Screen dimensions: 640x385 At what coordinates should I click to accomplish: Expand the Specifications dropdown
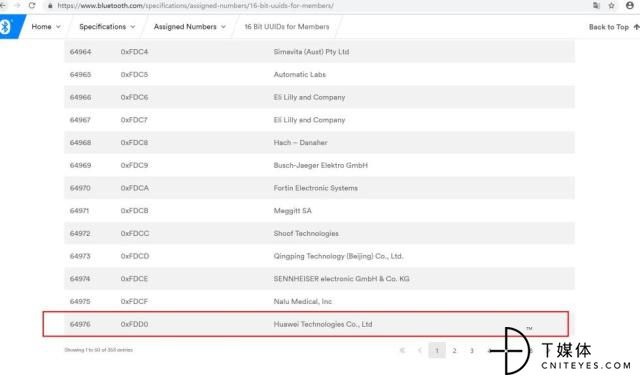click(107, 27)
